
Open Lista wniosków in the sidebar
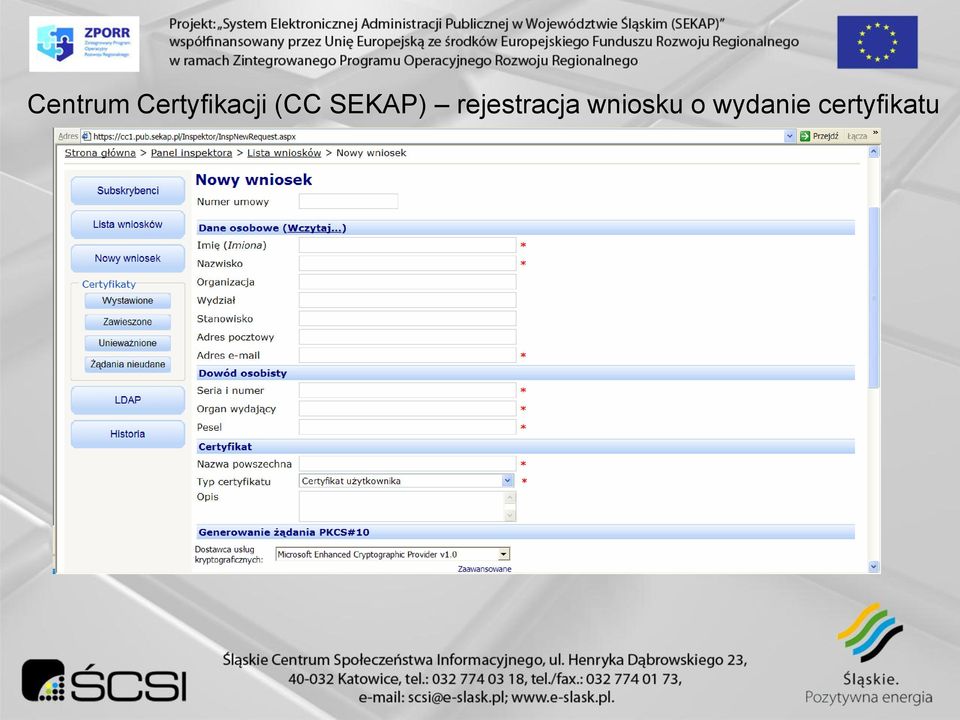(128, 225)
